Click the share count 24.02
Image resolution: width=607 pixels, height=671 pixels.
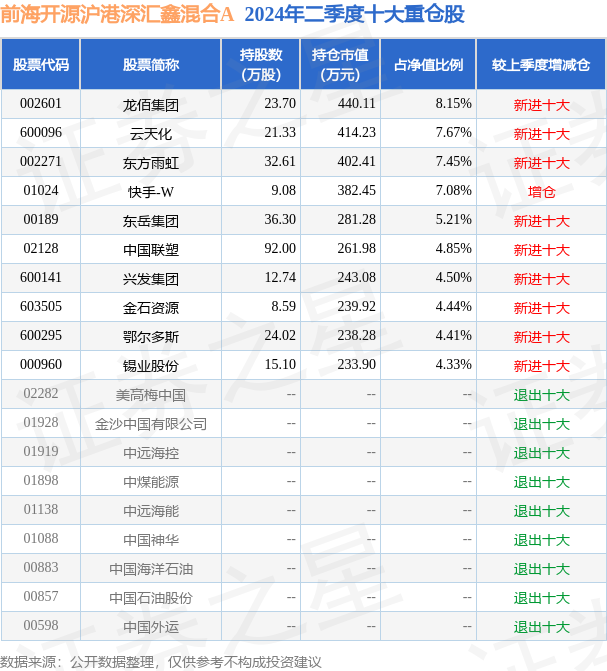coord(280,336)
